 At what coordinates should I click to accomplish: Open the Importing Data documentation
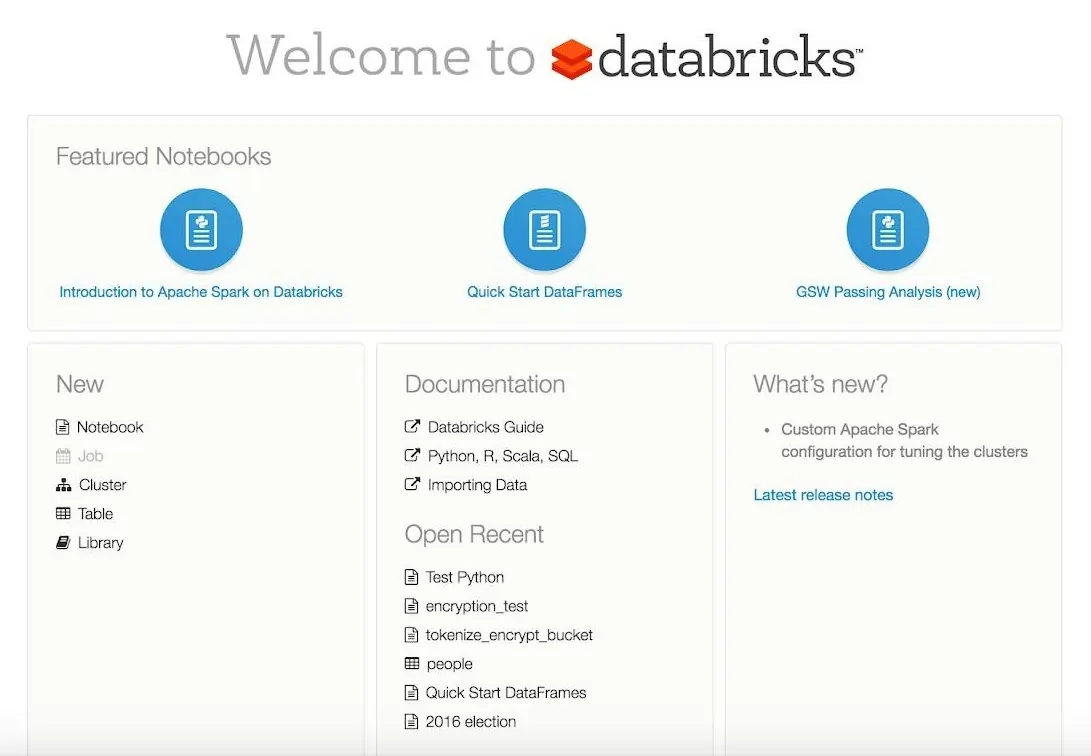pos(477,485)
